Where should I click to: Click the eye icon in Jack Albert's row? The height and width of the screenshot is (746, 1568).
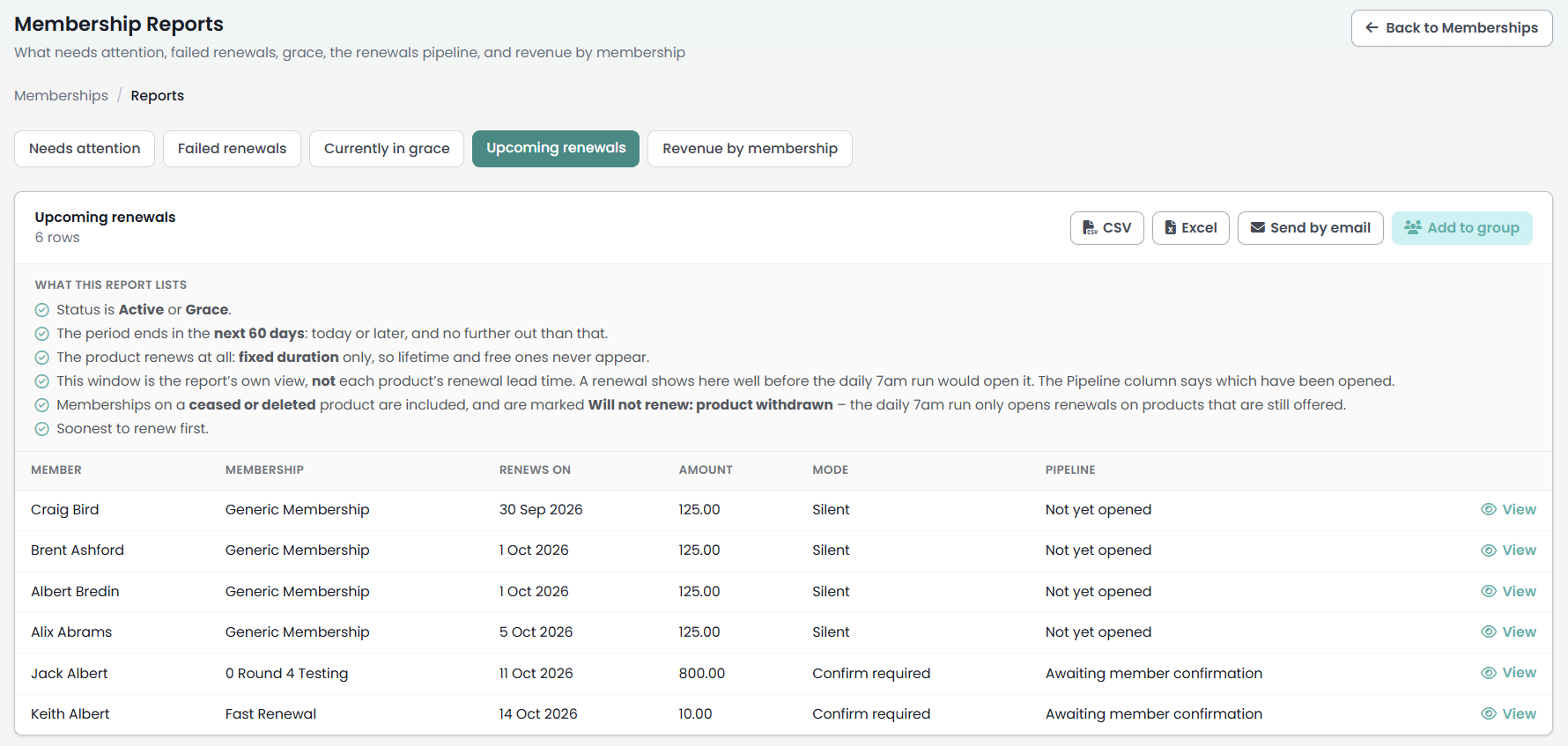point(1489,673)
